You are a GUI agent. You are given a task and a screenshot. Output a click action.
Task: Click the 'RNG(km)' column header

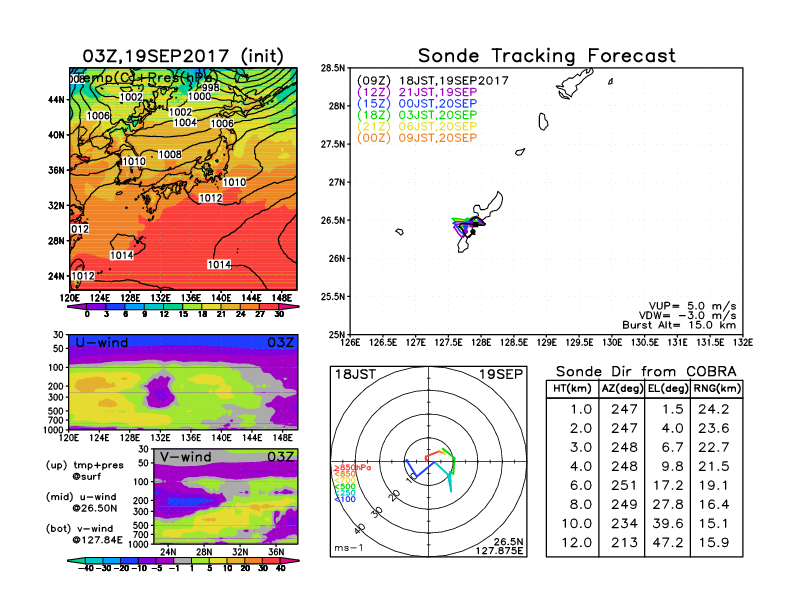tap(717, 388)
